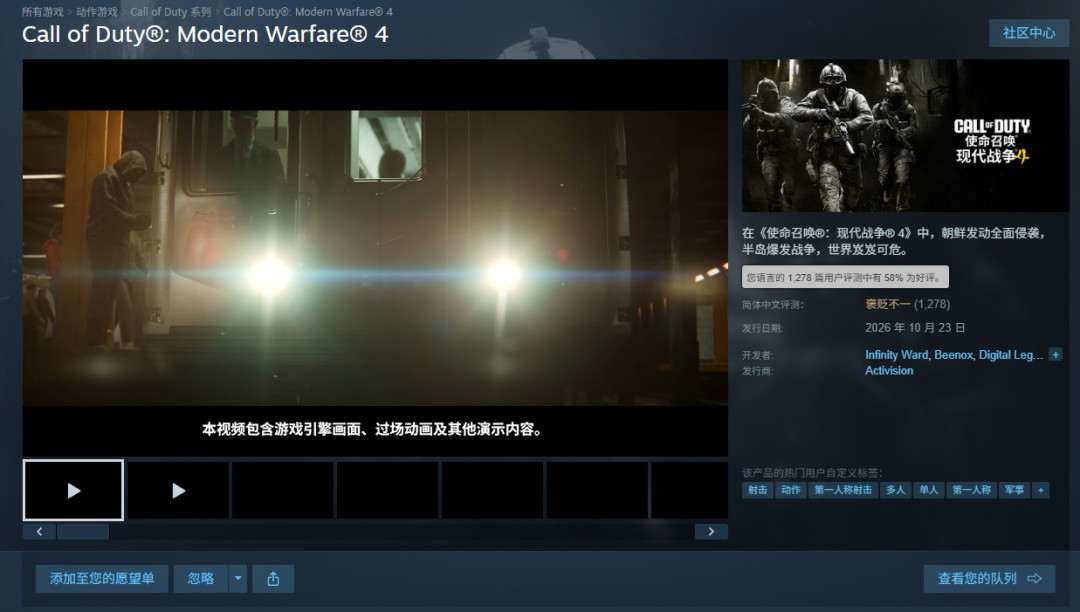This screenshot has width=1080, height=612.
Task: Open 动作游戏 breadcrumb link
Action: 96,12
